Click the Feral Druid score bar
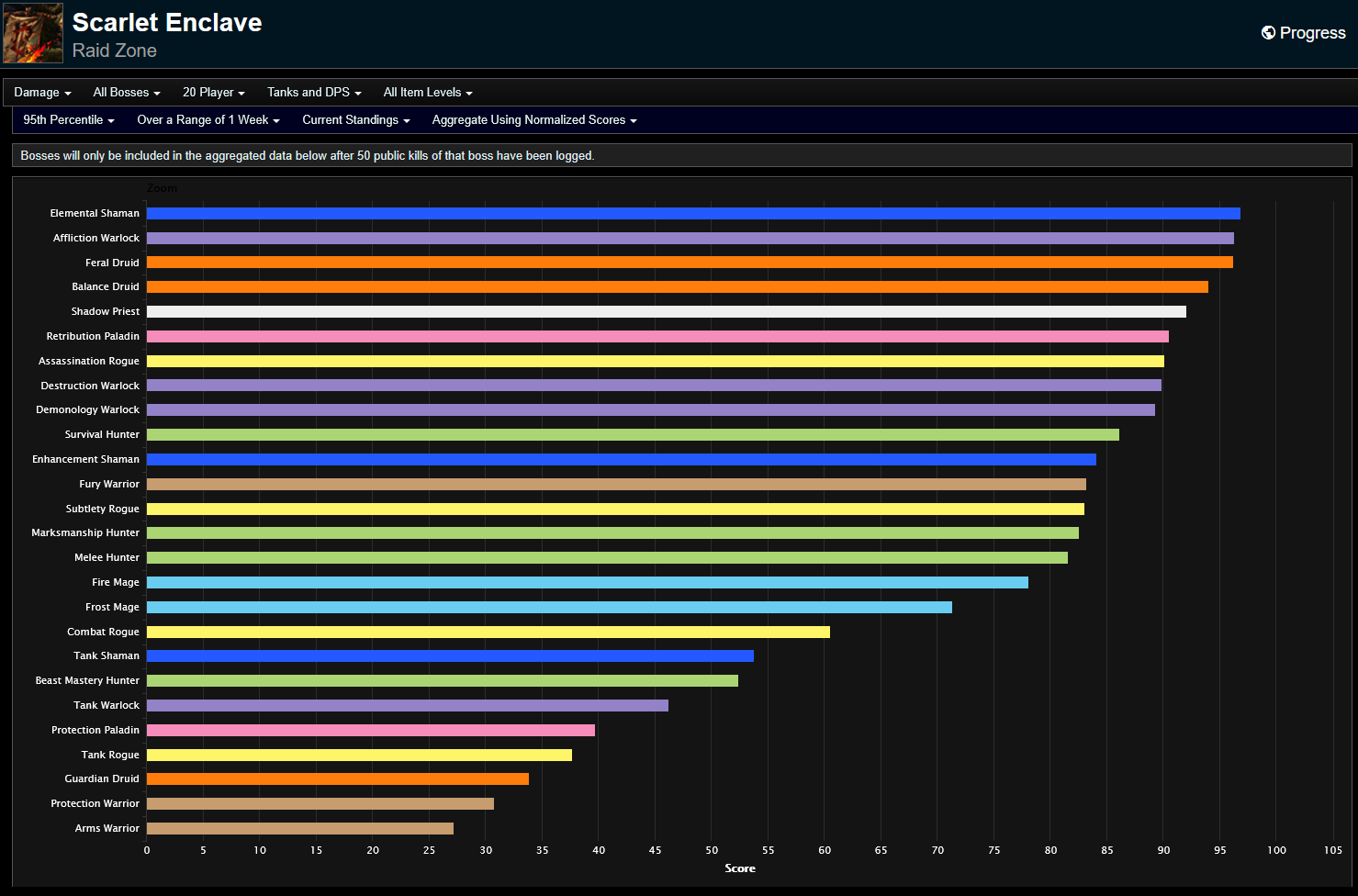 pos(689,262)
